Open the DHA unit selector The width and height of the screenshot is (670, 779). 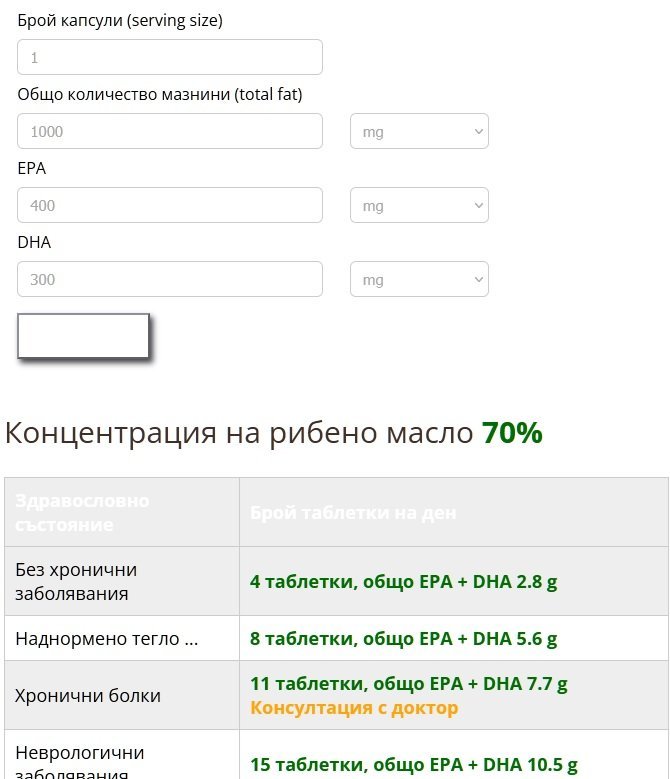click(419, 279)
